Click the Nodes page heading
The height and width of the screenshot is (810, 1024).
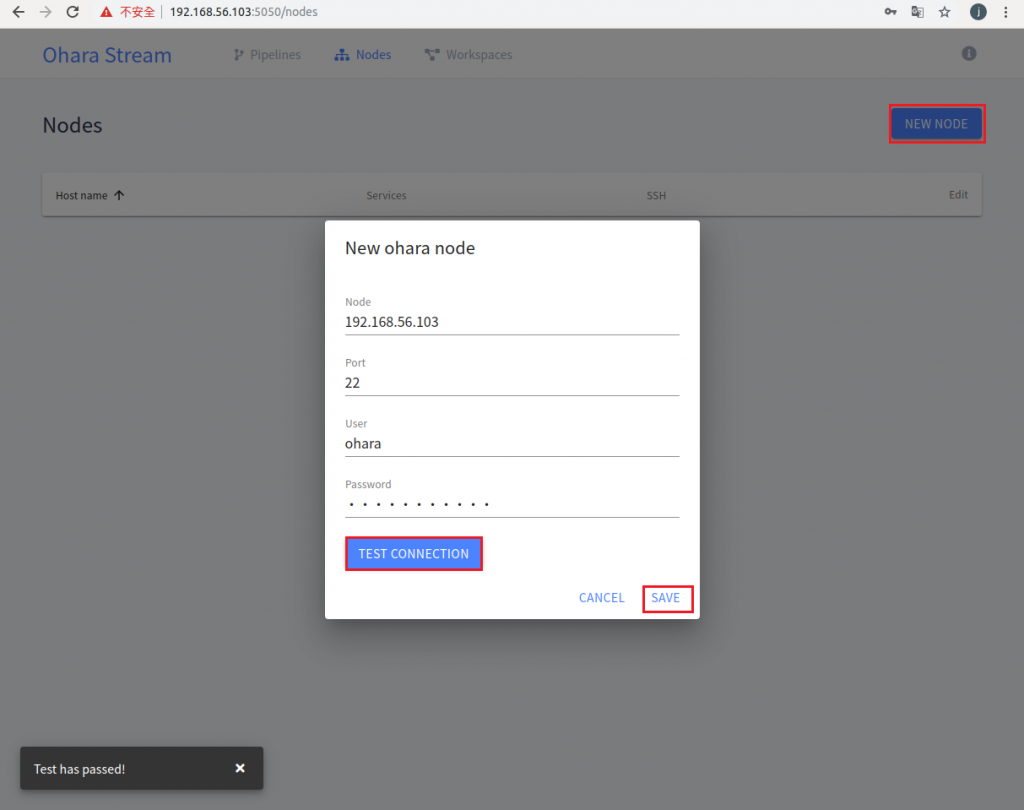point(72,125)
